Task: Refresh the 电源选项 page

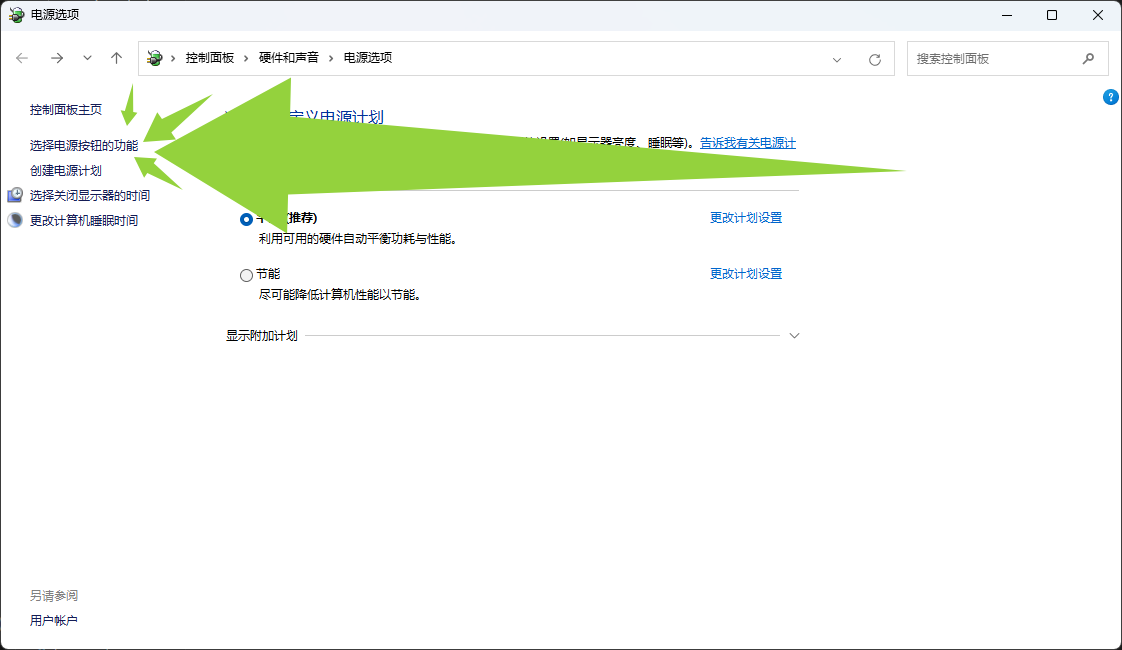Action: (x=874, y=59)
